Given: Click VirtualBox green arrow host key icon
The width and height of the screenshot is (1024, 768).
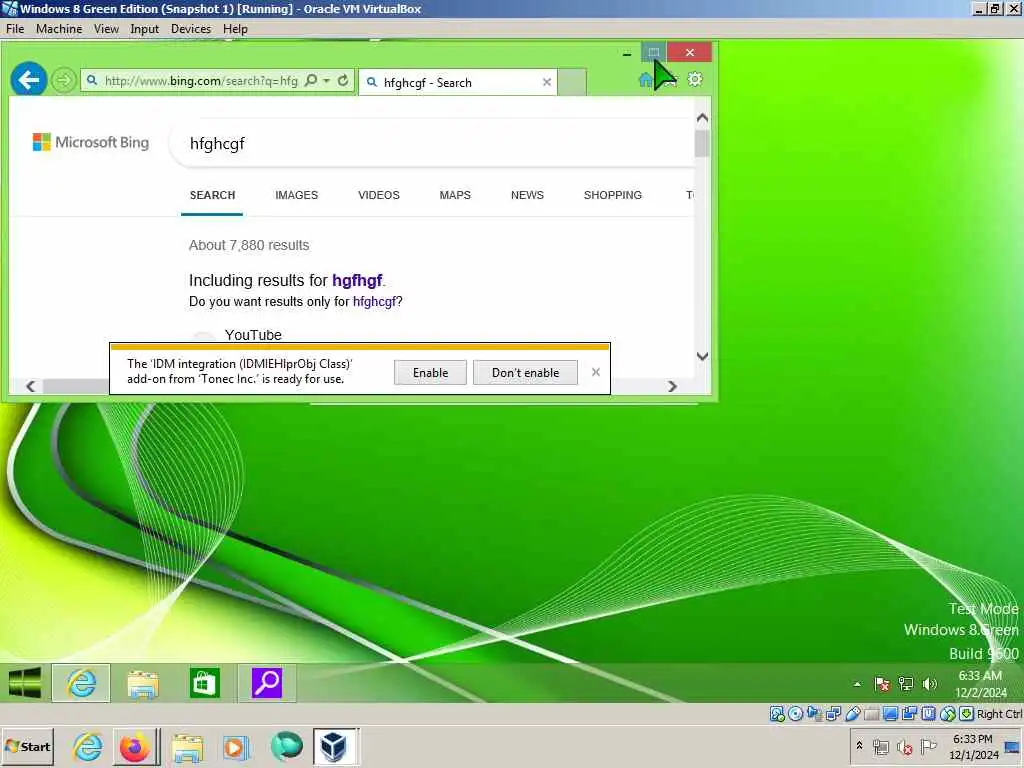Looking at the screenshot, I should (967, 714).
